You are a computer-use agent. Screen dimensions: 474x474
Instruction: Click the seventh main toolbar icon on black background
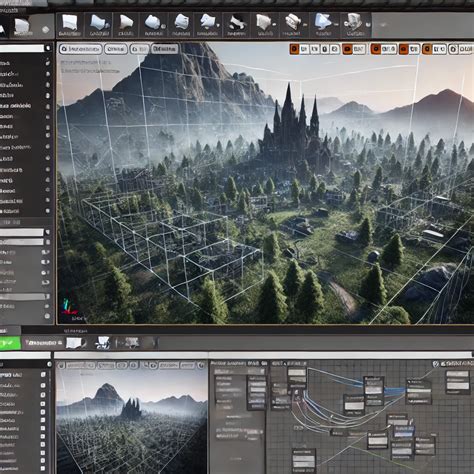[237, 23]
